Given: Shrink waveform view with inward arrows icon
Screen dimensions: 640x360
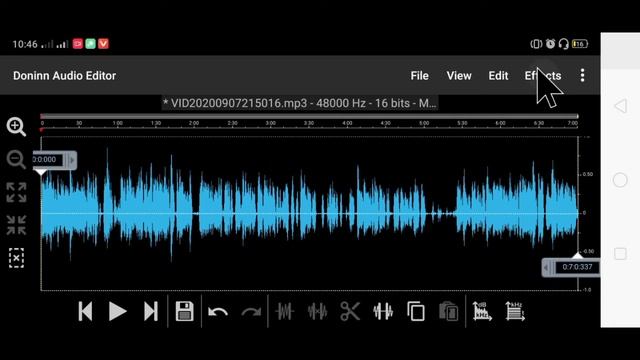Looking at the screenshot, I should [16, 225].
